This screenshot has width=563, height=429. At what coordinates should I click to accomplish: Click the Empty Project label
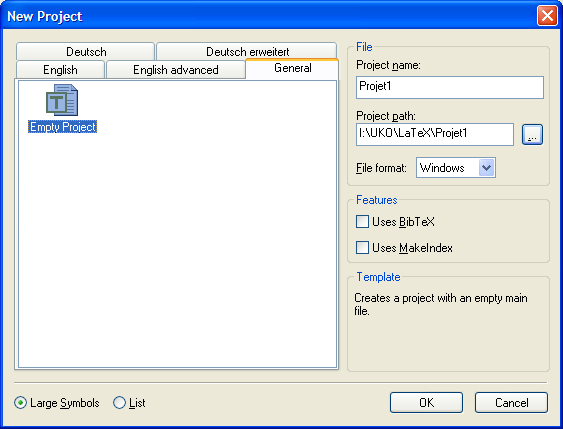pyautogui.click(x=62, y=127)
